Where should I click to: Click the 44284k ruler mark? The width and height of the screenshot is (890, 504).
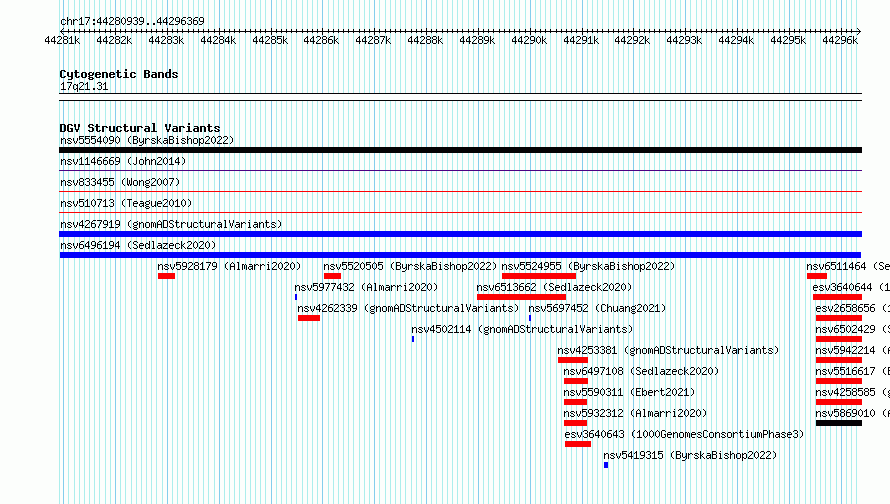click(217, 40)
